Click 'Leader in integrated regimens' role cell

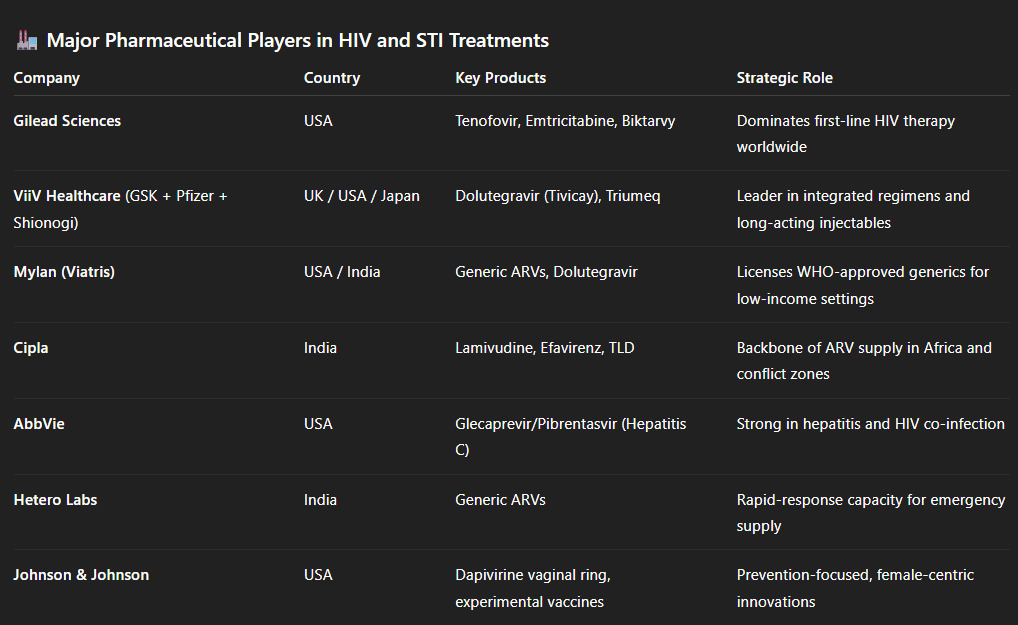coord(853,209)
